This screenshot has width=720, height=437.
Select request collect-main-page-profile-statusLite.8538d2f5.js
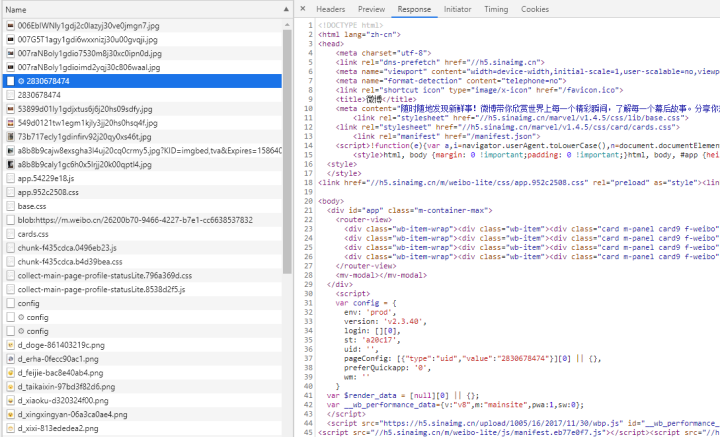[142, 290]
